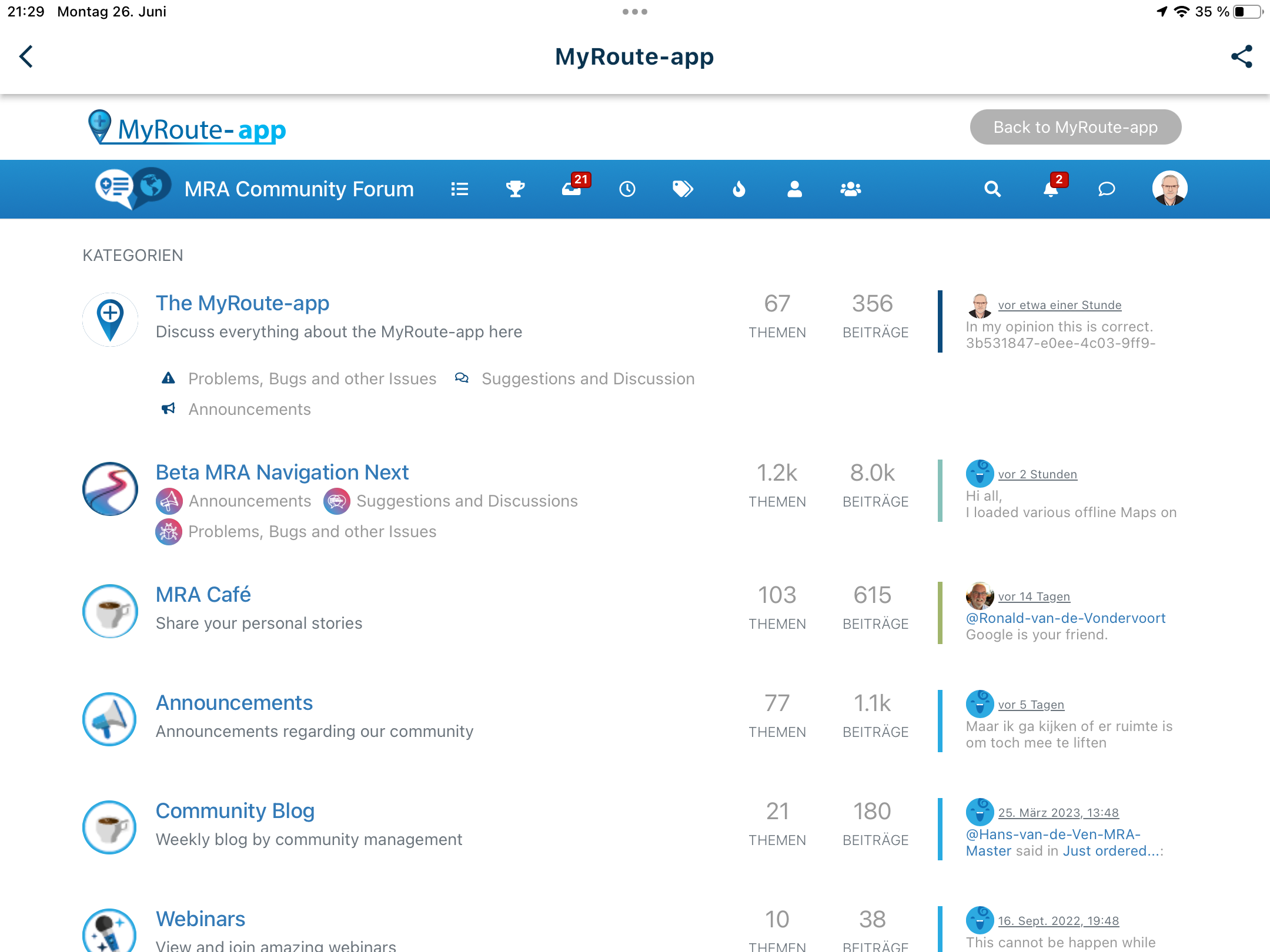Screen dimensions: 1270x952
Task: Open Suggestions and Discussions under Beta
Action: [x=467, y=501]
